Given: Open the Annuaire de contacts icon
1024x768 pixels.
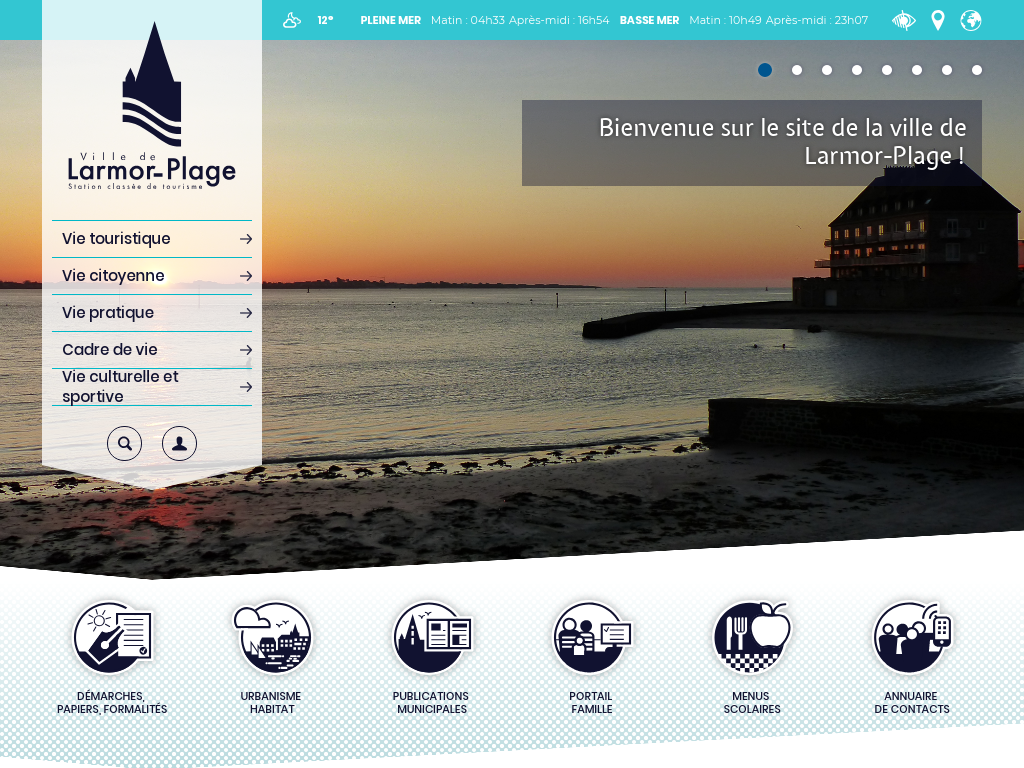Looking at the screenshot, I should [912, 637].
